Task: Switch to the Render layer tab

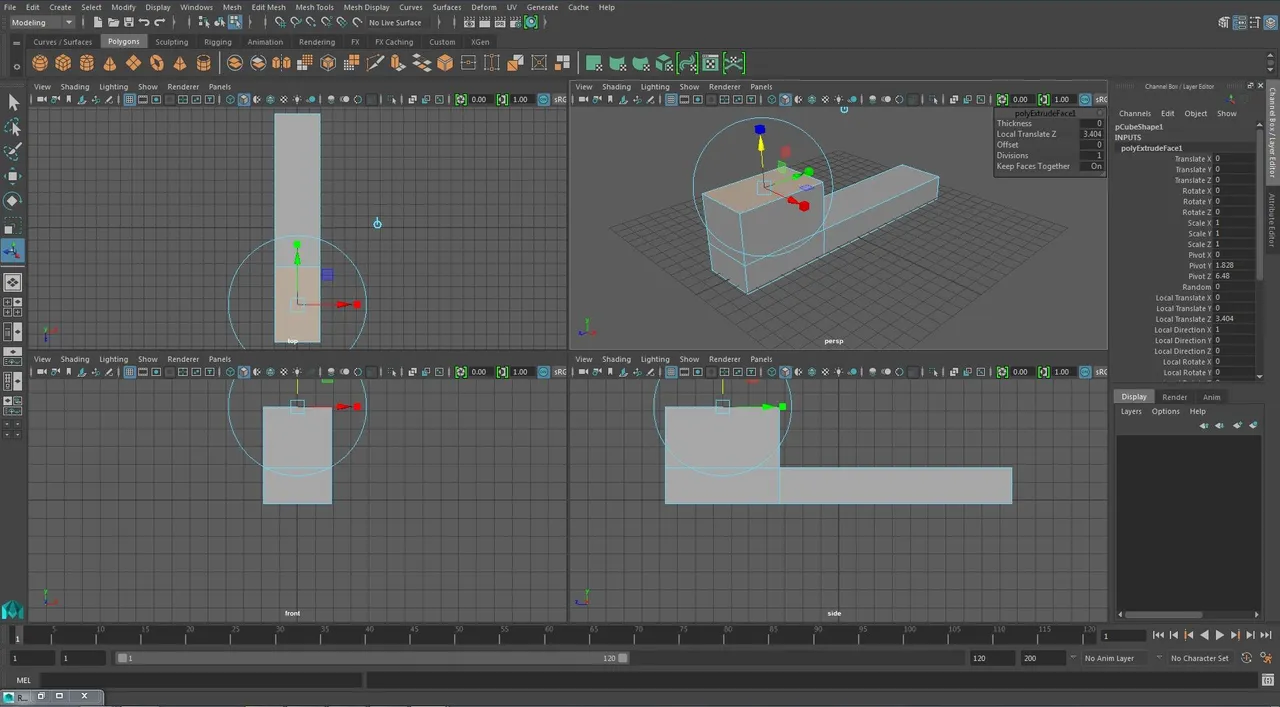Action: point(1174,397)
